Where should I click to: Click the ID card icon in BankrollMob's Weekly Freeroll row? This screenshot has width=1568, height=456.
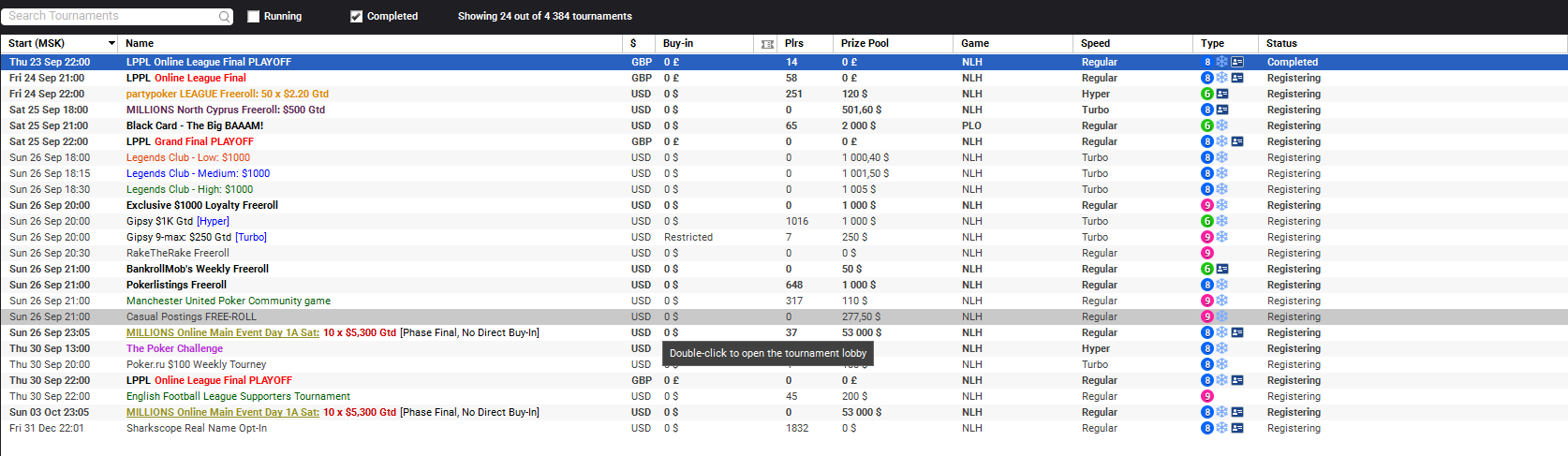pos(1222,269)
